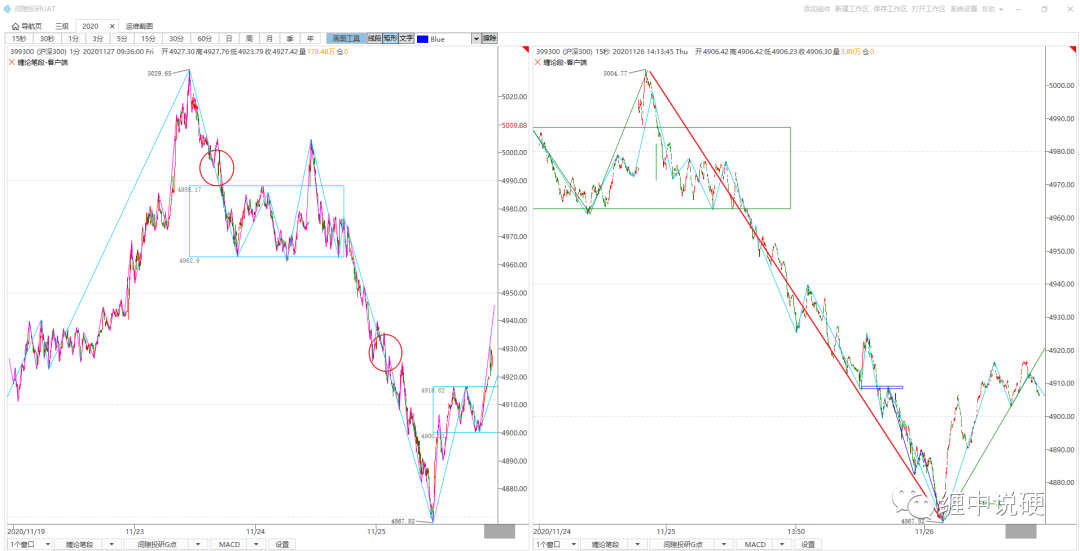Select the 60分 timeframe

tap(205, 39)
